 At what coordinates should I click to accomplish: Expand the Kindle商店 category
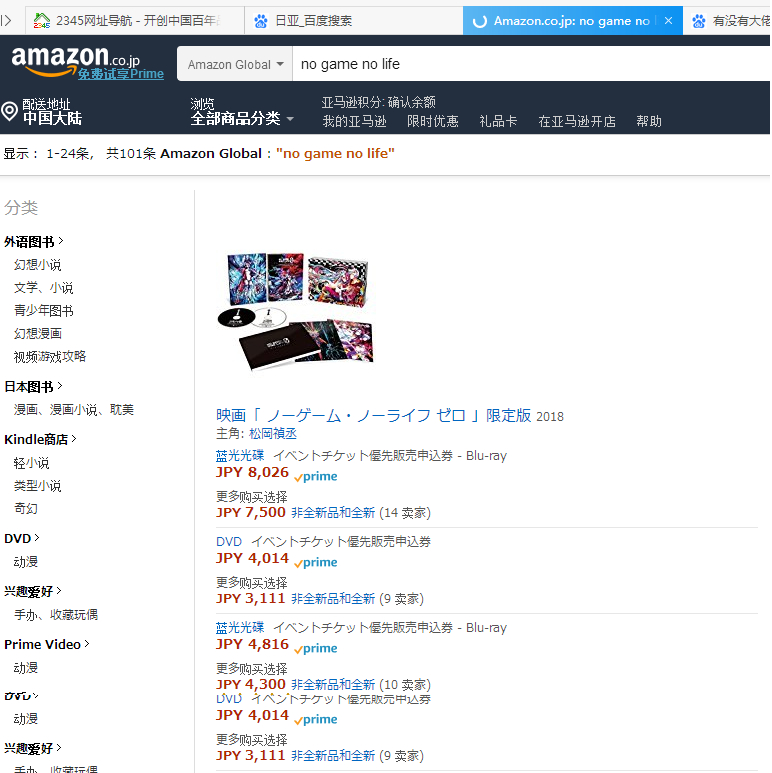pos(40,439)
